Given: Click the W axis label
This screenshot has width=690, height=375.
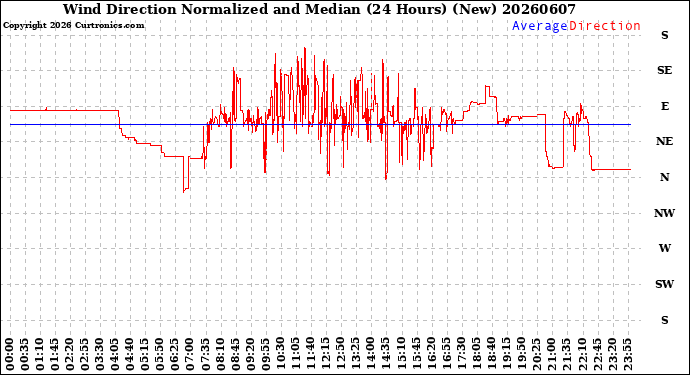Looking at the screenshot, I should click(x=665, y=248).
